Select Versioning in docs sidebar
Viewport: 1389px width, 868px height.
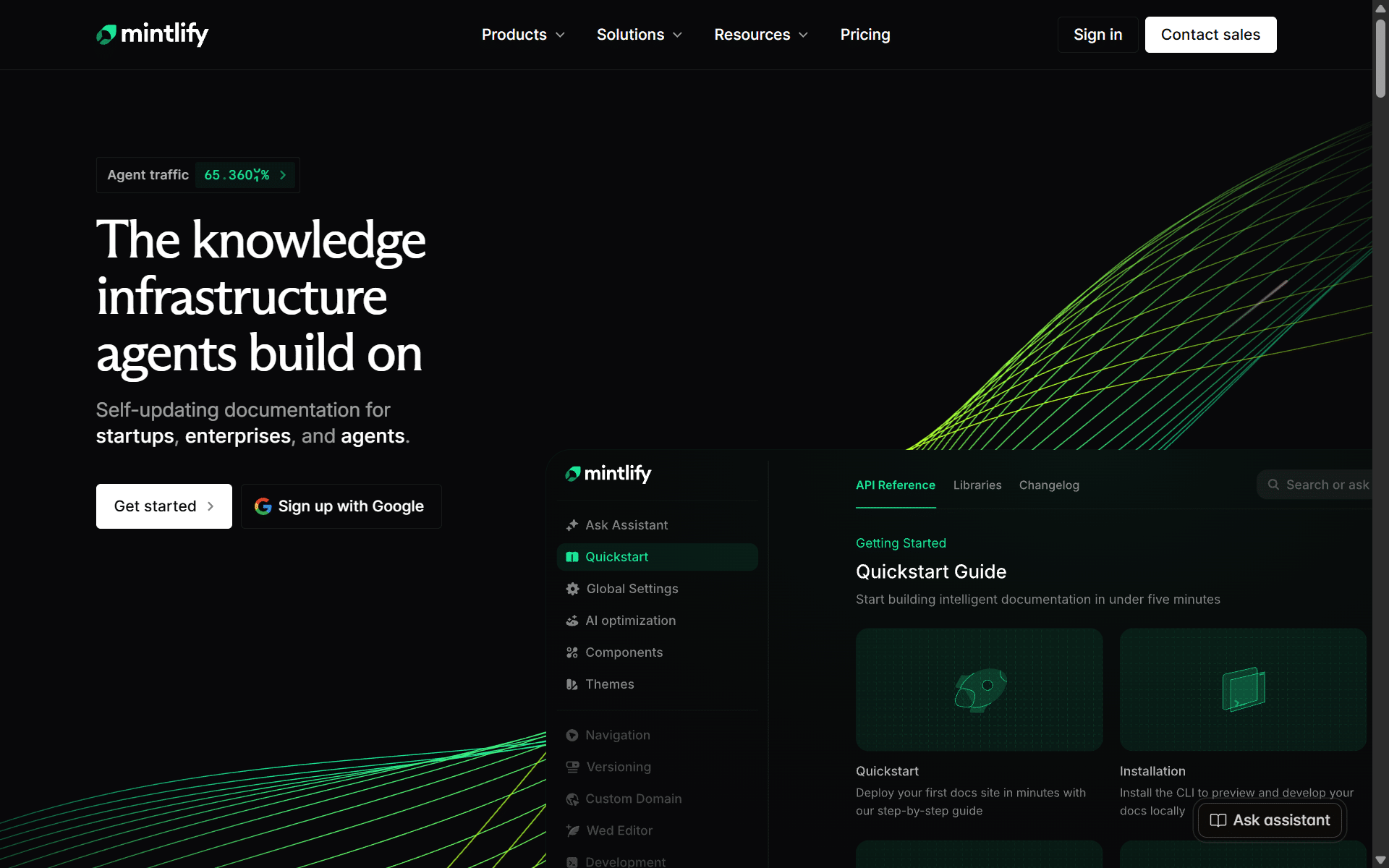click(658, 767)
